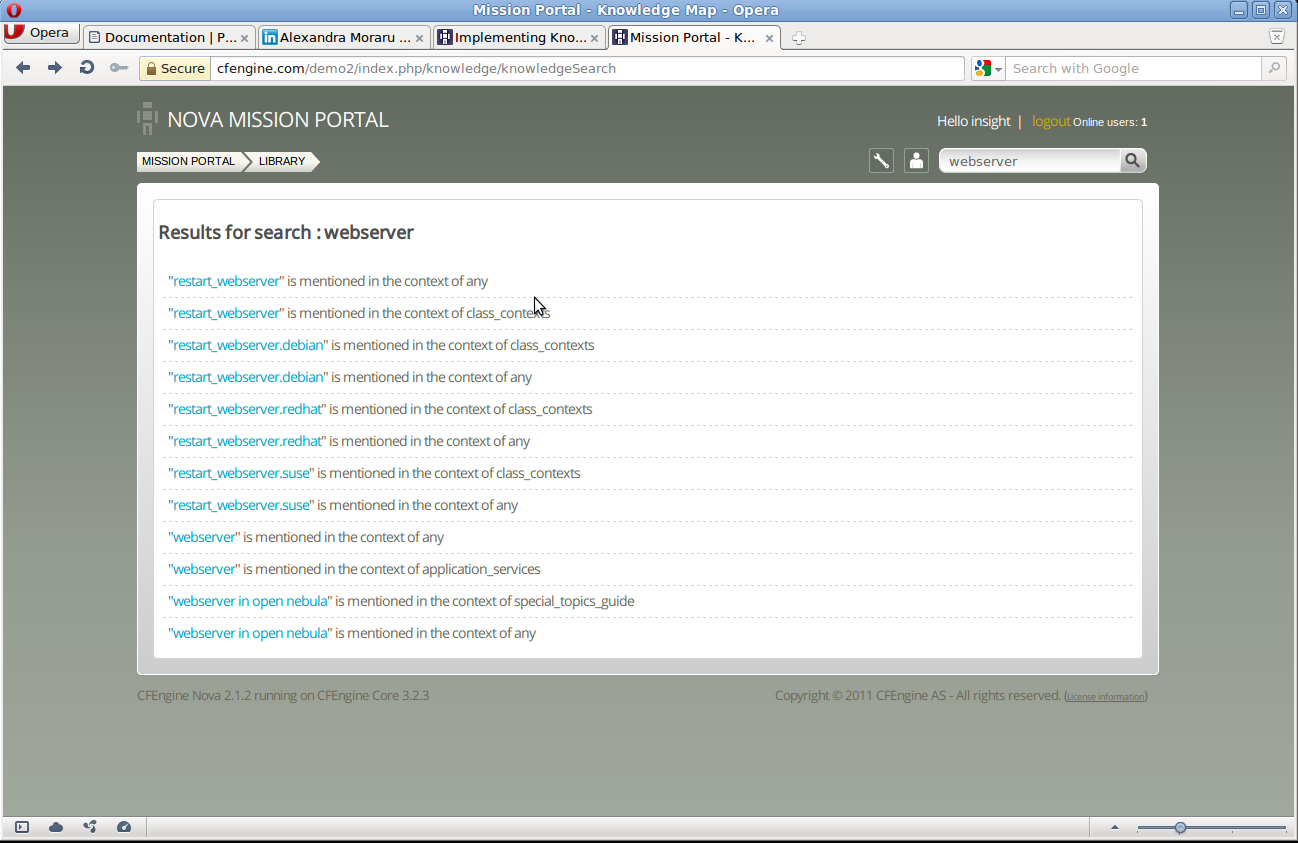
Task: Open restart_webserver.suse link in context of any
Action: [x=241, y=505]
